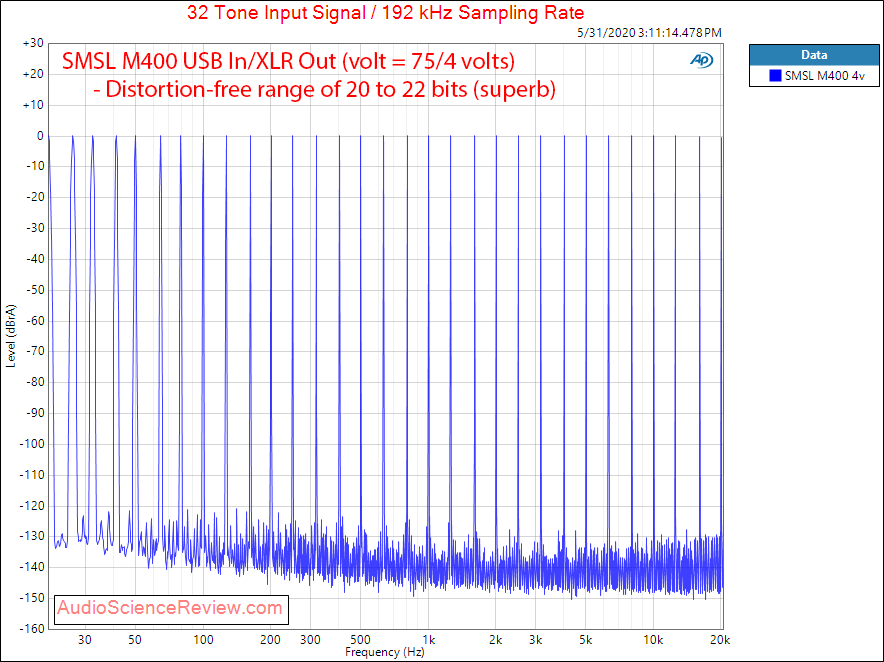Click the "-90" level axis tick label
Image resolution: width=884 pixels, height=662 pixels.
35,413
